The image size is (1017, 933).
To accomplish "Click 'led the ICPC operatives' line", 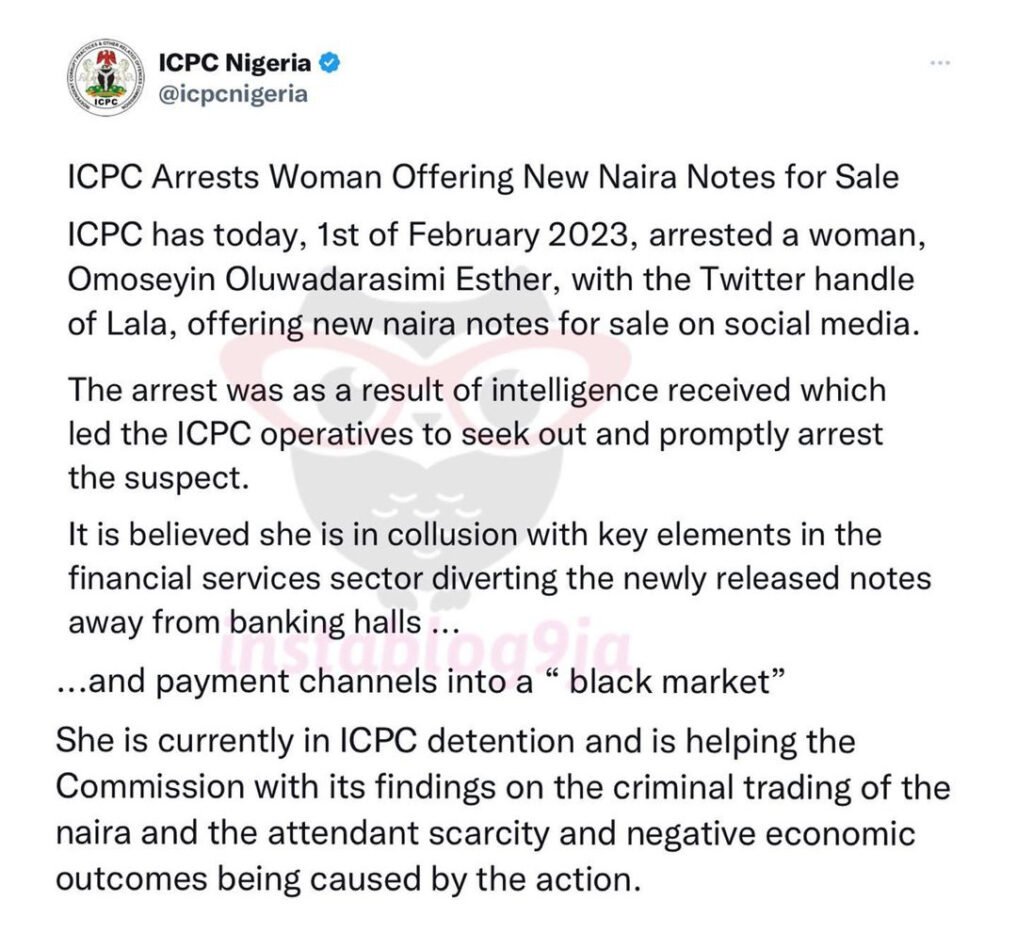I will pos(475,435).
